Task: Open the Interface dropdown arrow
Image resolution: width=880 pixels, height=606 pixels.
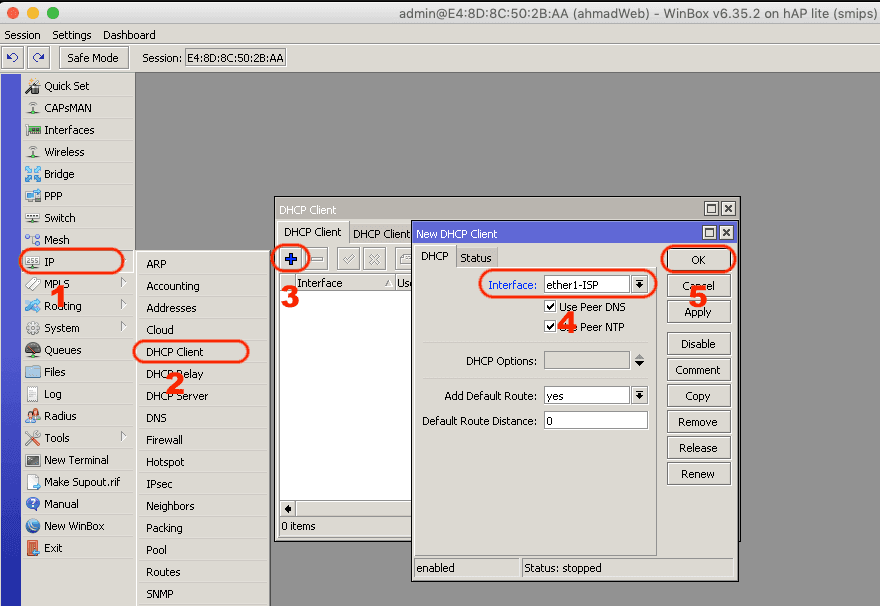Action: point(639,284)
